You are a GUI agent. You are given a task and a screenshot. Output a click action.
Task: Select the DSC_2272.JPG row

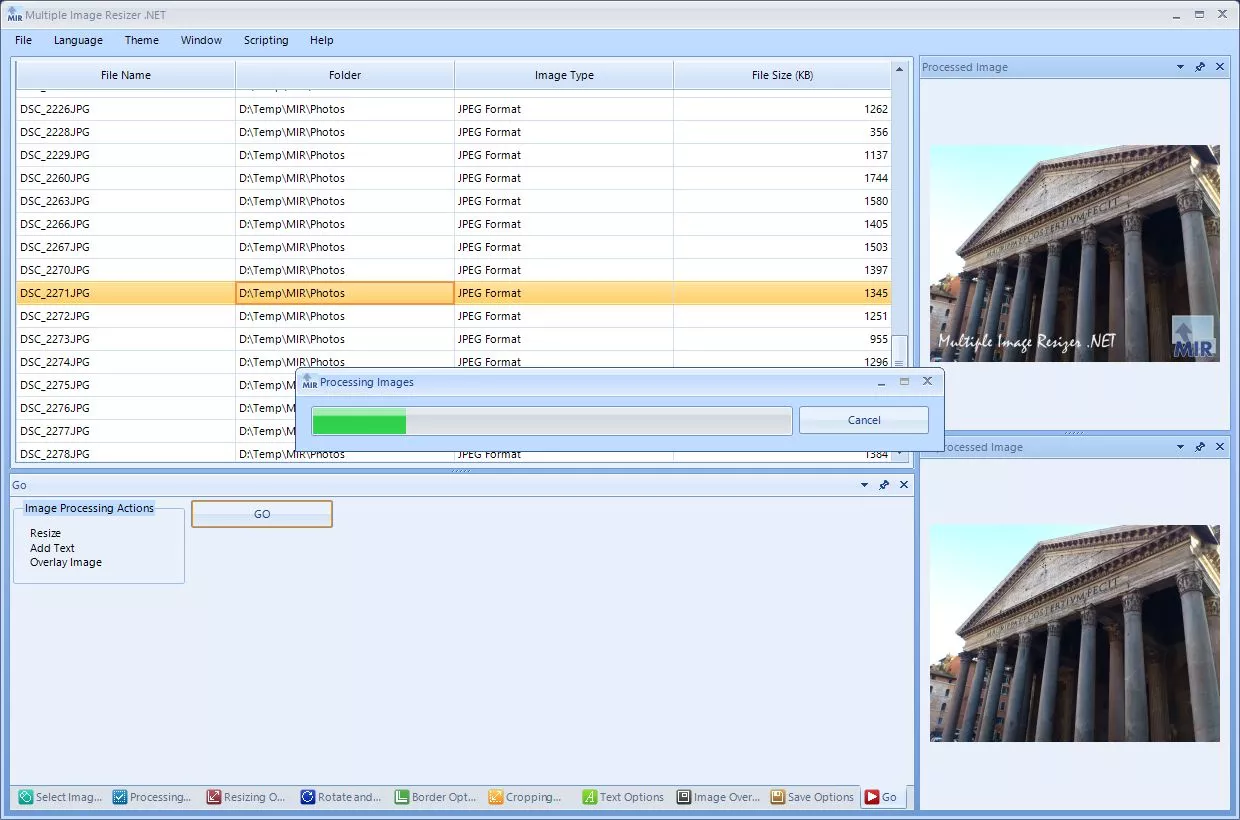453,316
